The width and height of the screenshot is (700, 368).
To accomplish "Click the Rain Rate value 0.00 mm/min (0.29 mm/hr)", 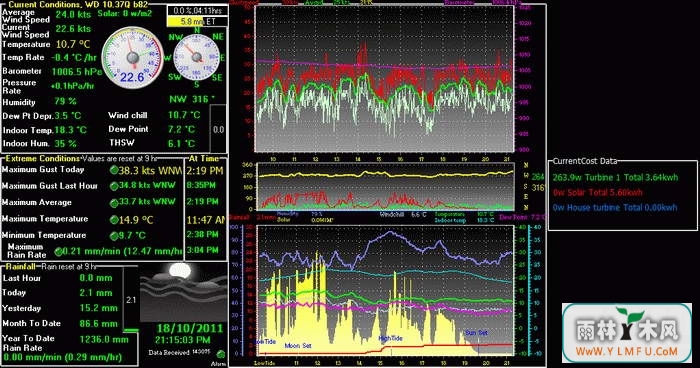I will point(62,357).
